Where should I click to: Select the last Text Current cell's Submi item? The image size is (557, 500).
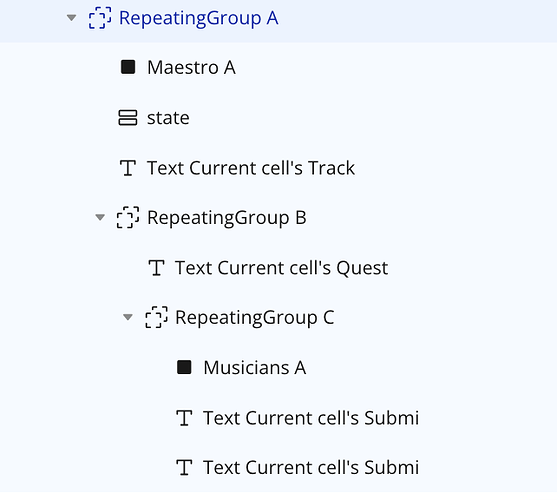tap(311, 467)
